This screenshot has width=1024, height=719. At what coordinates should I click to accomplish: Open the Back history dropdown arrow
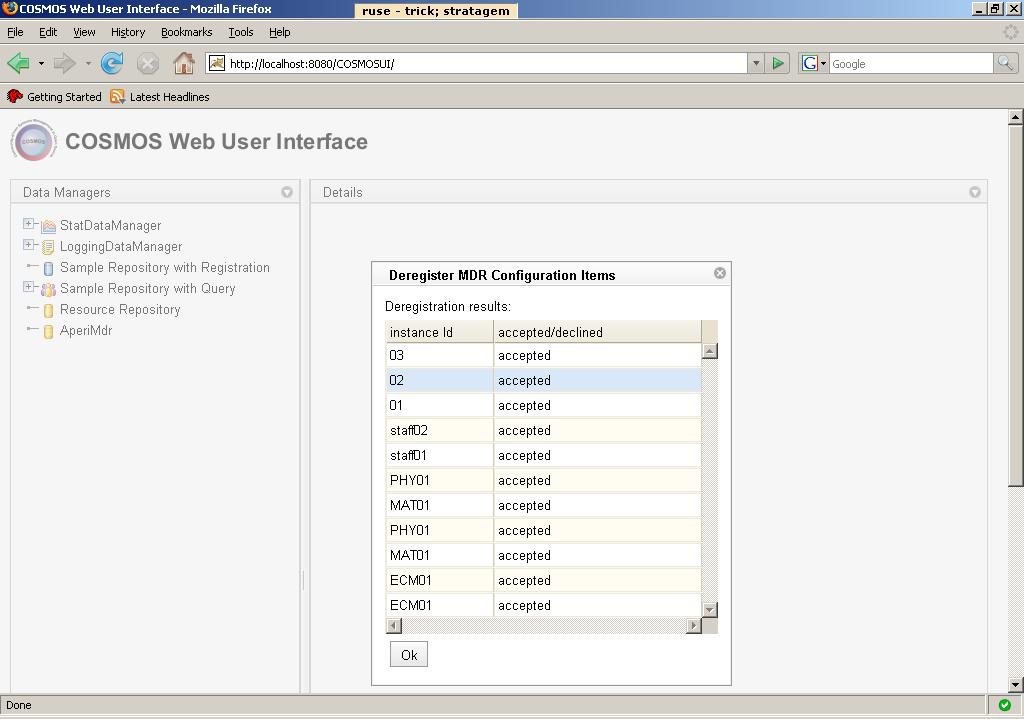click(41, 63)
